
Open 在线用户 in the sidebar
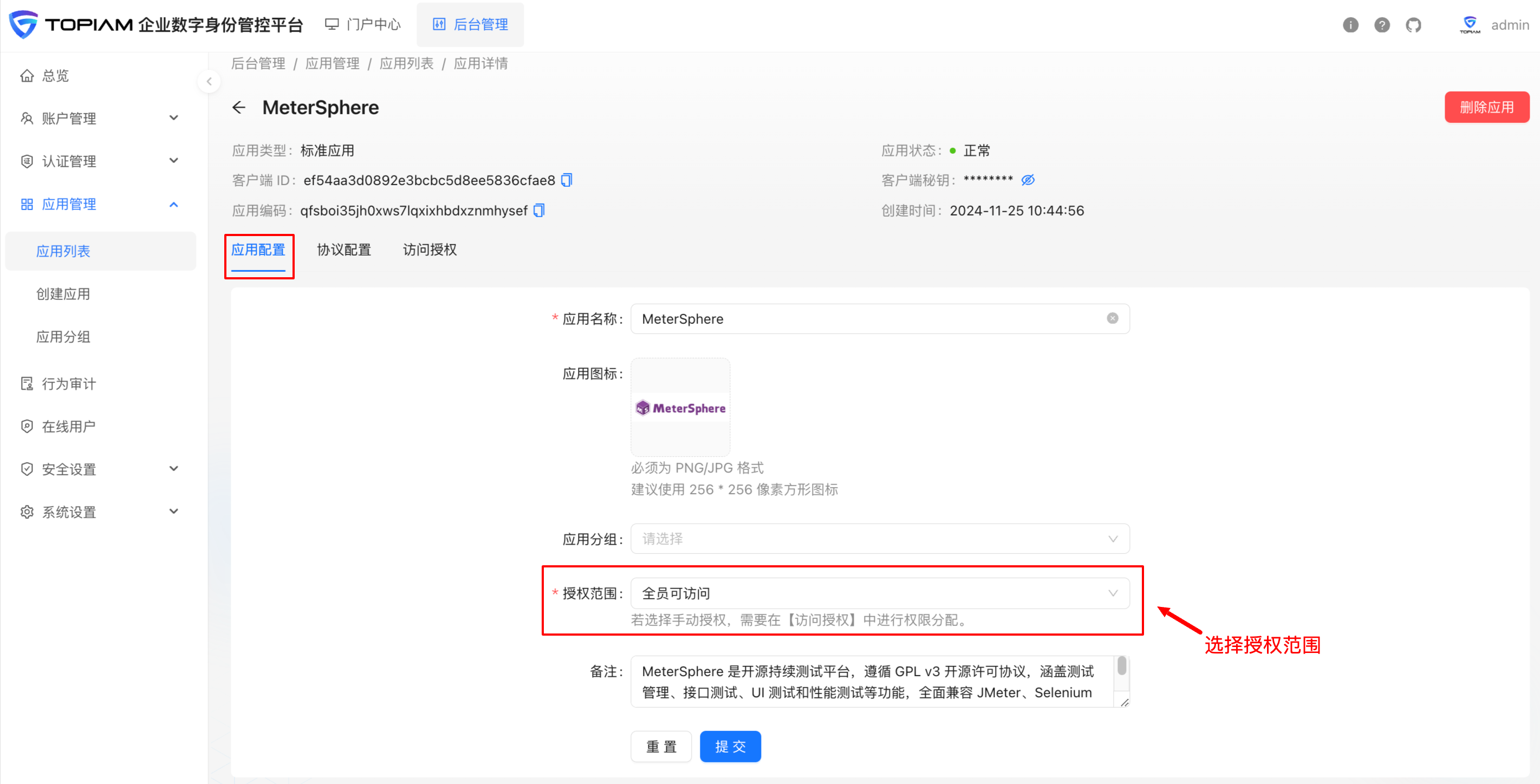click(x=68, y=426)
